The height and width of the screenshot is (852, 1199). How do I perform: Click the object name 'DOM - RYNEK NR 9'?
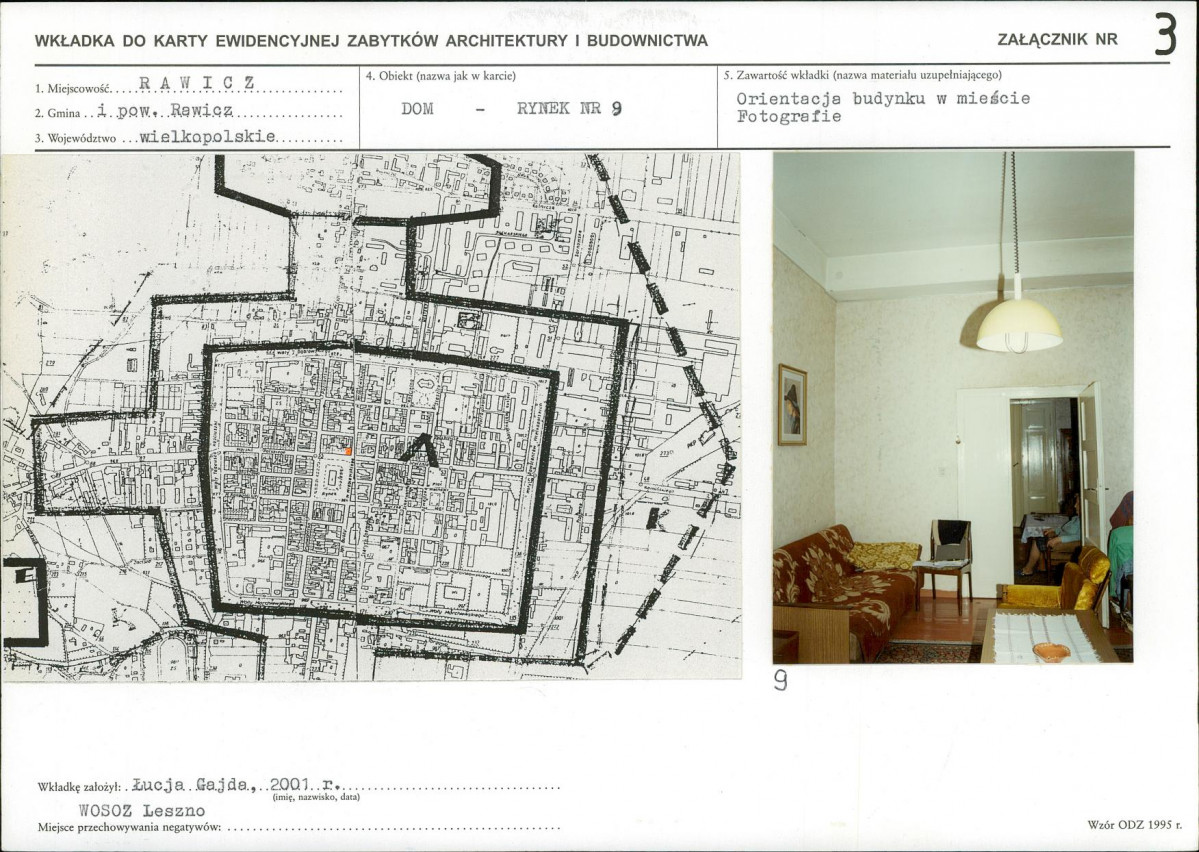click(x=511, y=109)
